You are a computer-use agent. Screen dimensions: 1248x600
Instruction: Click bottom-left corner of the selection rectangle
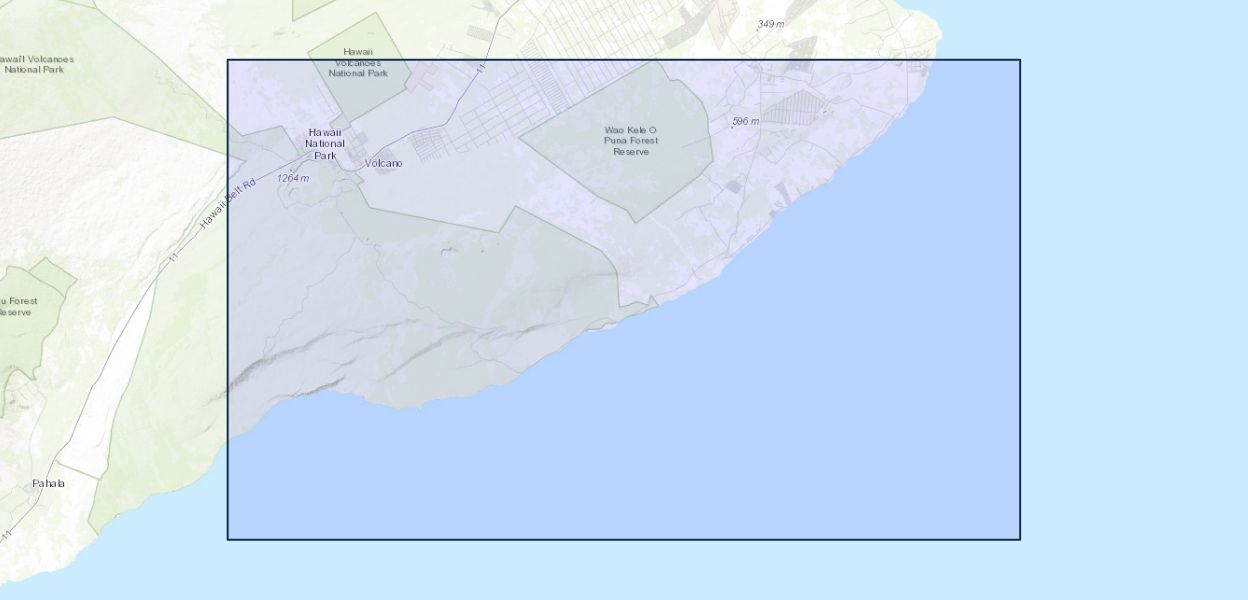228,539
